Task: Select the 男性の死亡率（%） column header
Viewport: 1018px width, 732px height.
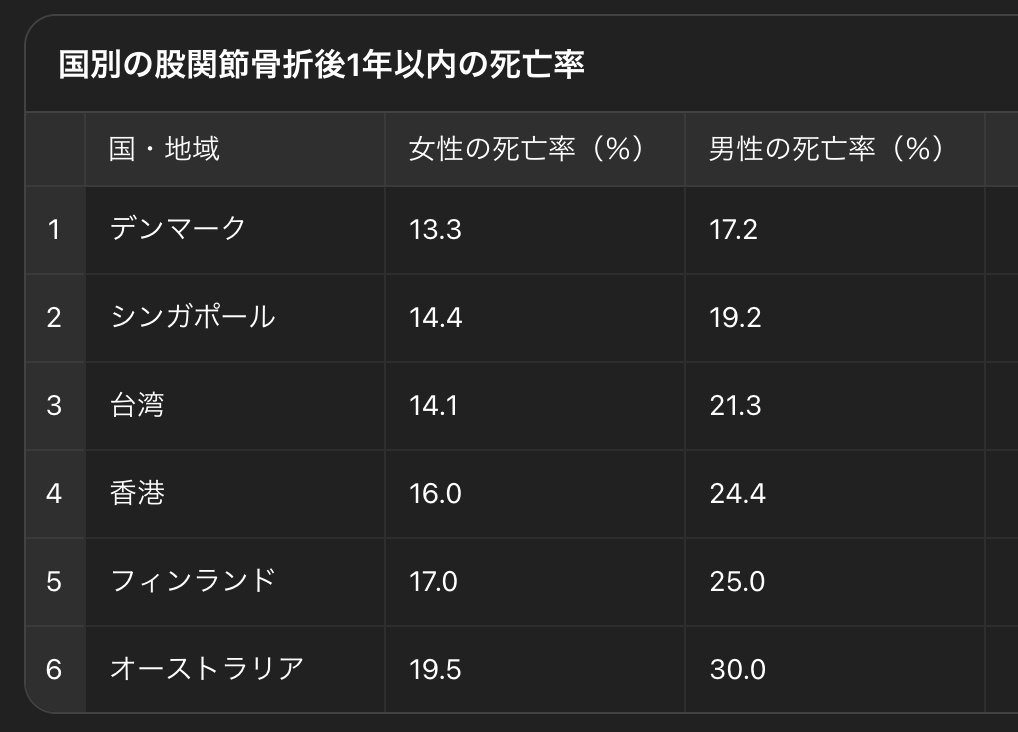Action: pyautogui.click(x=826, y=149)
